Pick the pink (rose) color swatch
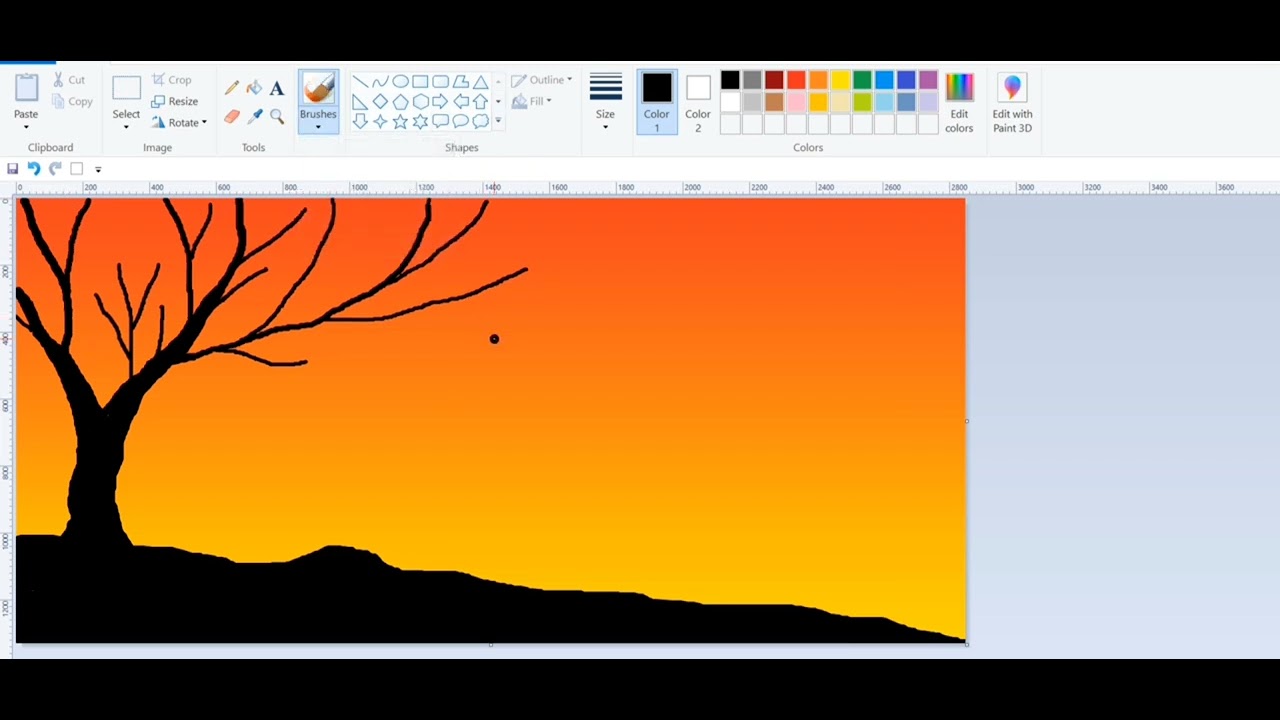The image size is (1280, 720). pos(796,102)
